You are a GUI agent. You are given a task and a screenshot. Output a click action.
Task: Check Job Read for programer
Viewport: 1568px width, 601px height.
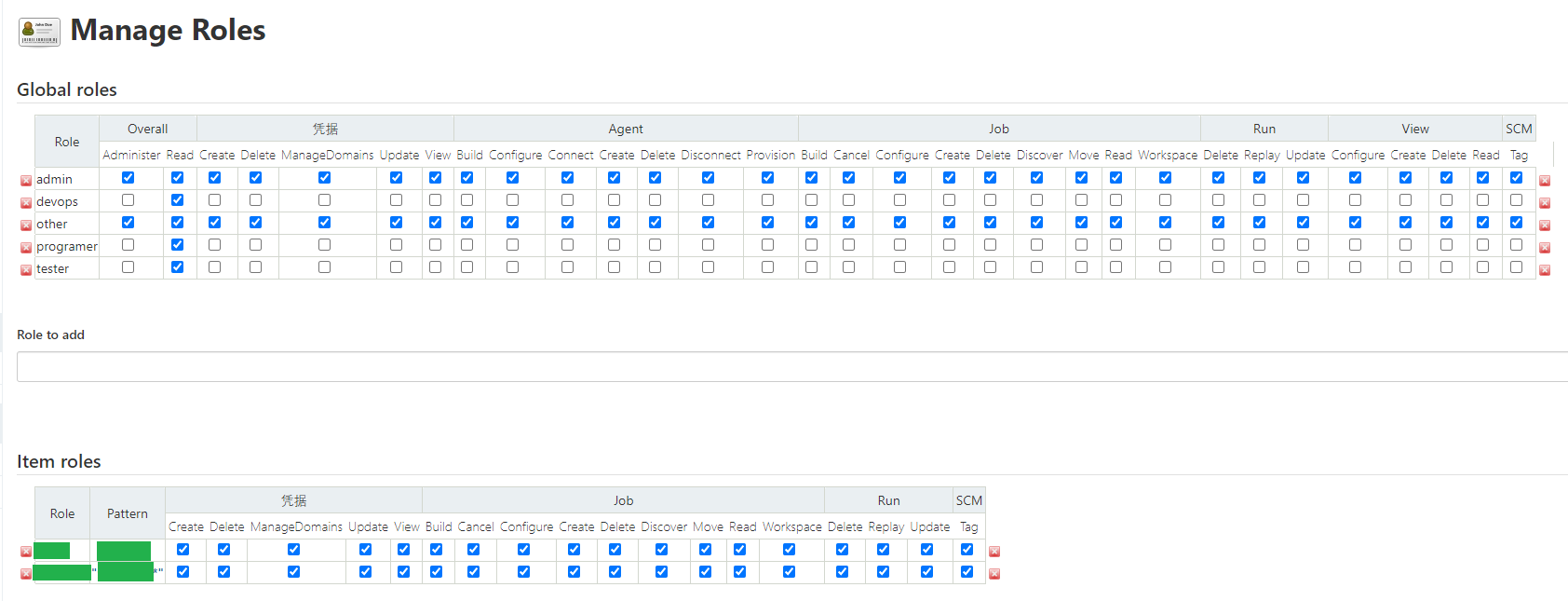click(x=1116, y=244)
